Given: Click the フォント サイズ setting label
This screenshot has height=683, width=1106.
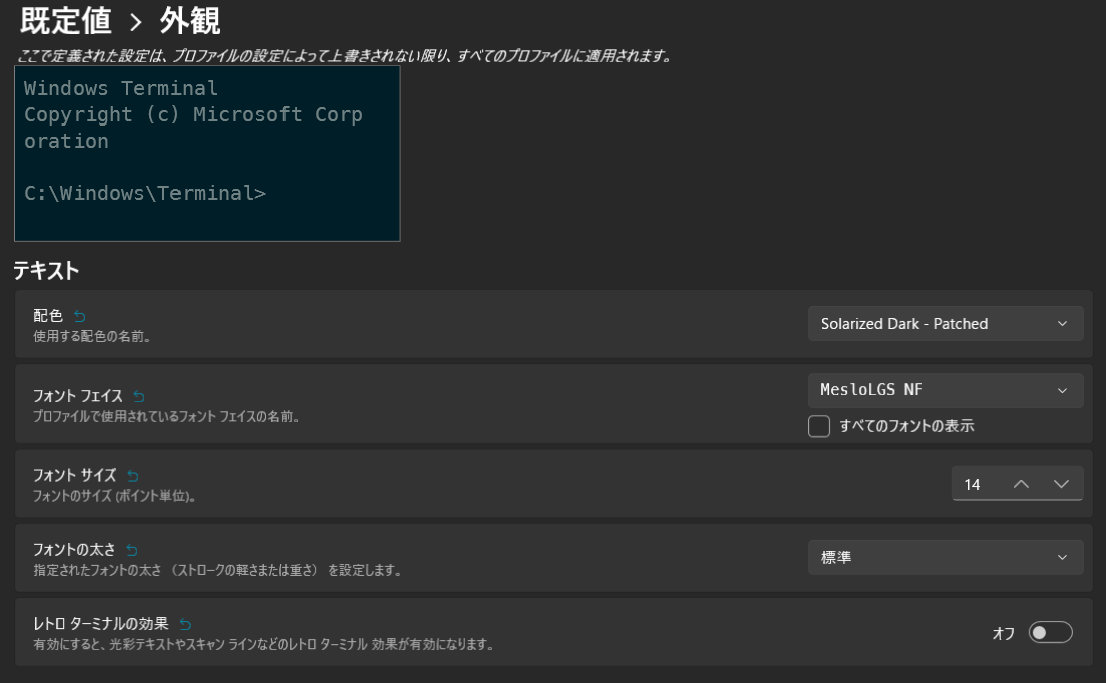Looking at the screenshot, I should click(75, 476).
